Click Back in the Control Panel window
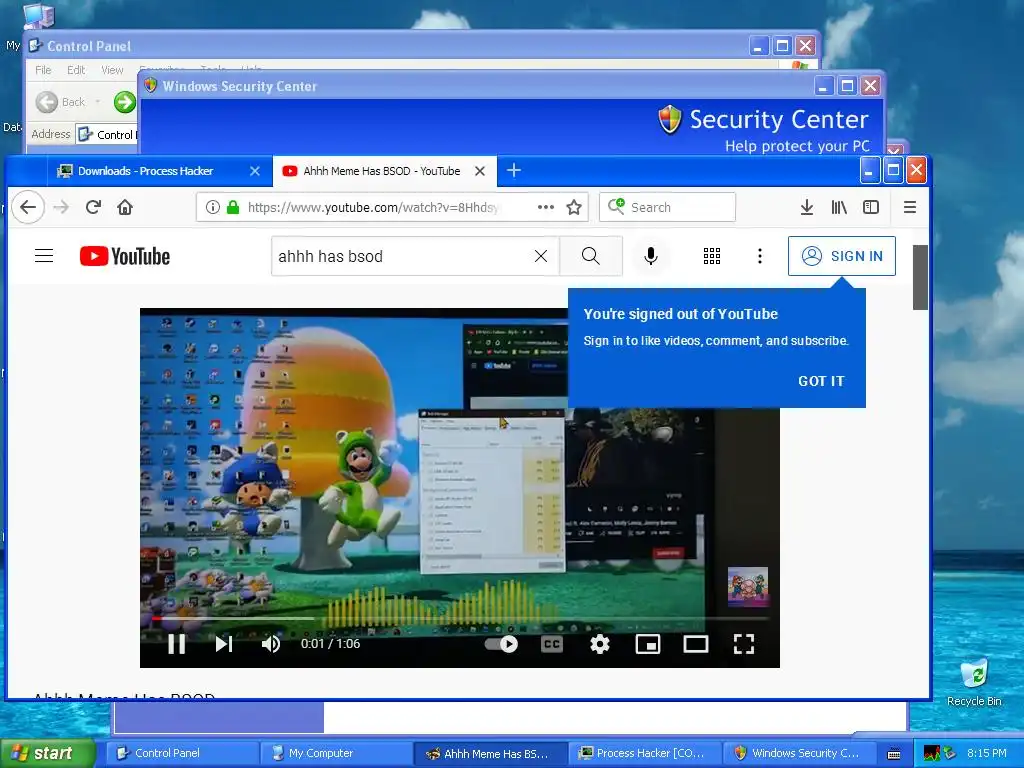This screenshot has height=768, width=1024. point(61,102)
